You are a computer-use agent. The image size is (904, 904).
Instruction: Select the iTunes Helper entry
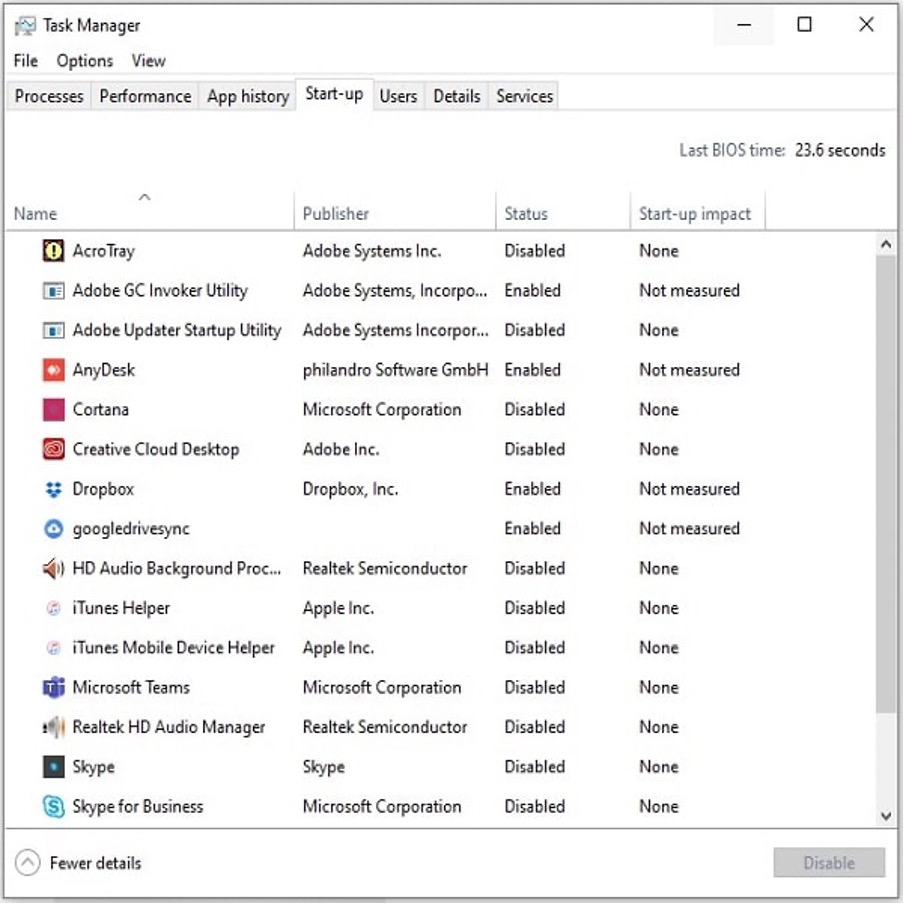121,608
